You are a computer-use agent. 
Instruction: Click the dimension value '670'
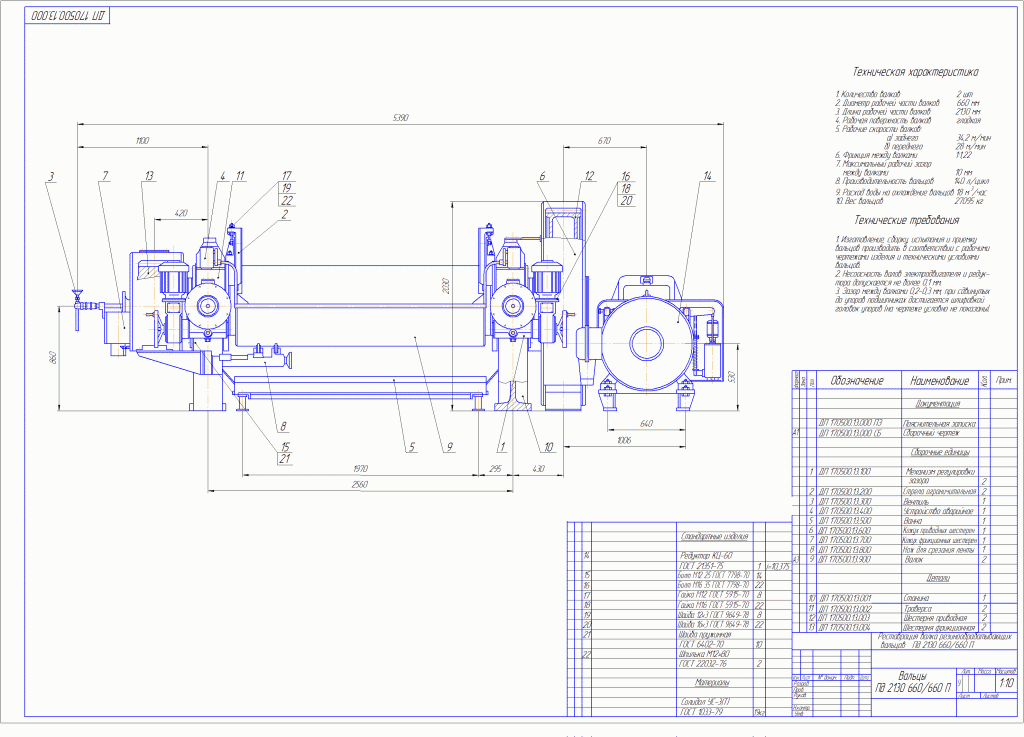pyautogui.click(x=604, y=140)
